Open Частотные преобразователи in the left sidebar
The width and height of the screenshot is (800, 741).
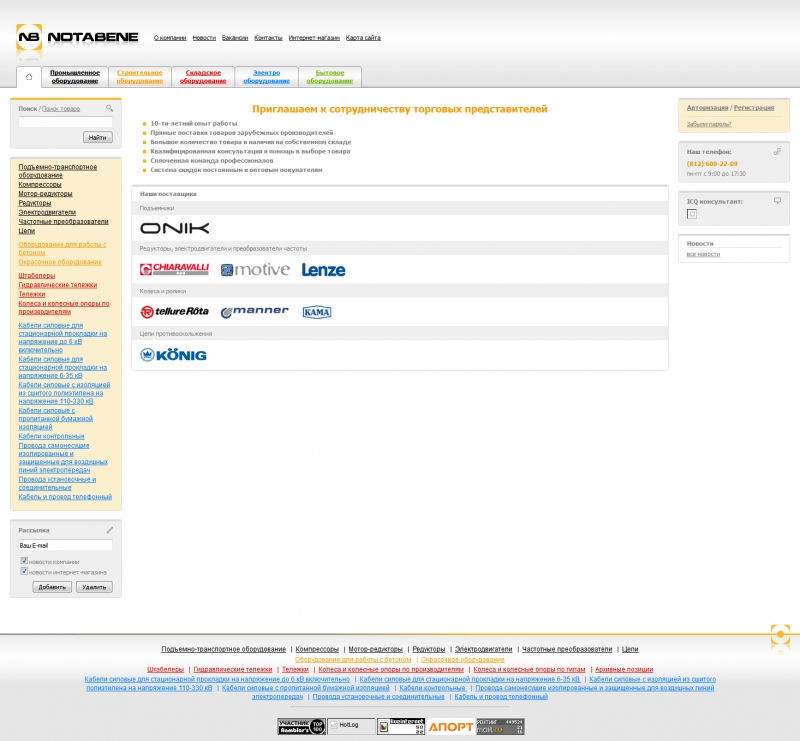(x=63, y=221)
